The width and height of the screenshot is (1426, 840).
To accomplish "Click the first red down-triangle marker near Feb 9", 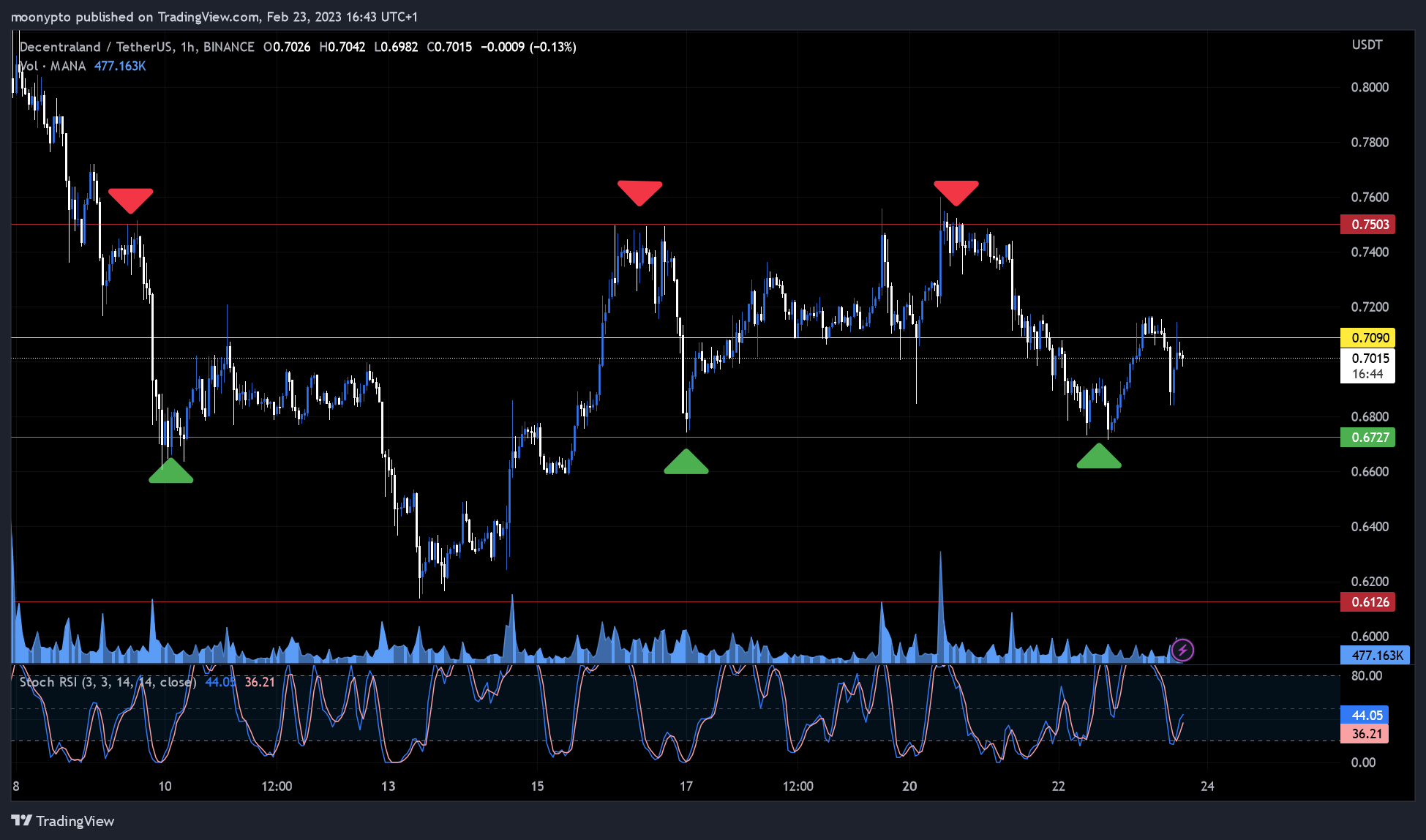I will tap(131, 201).
